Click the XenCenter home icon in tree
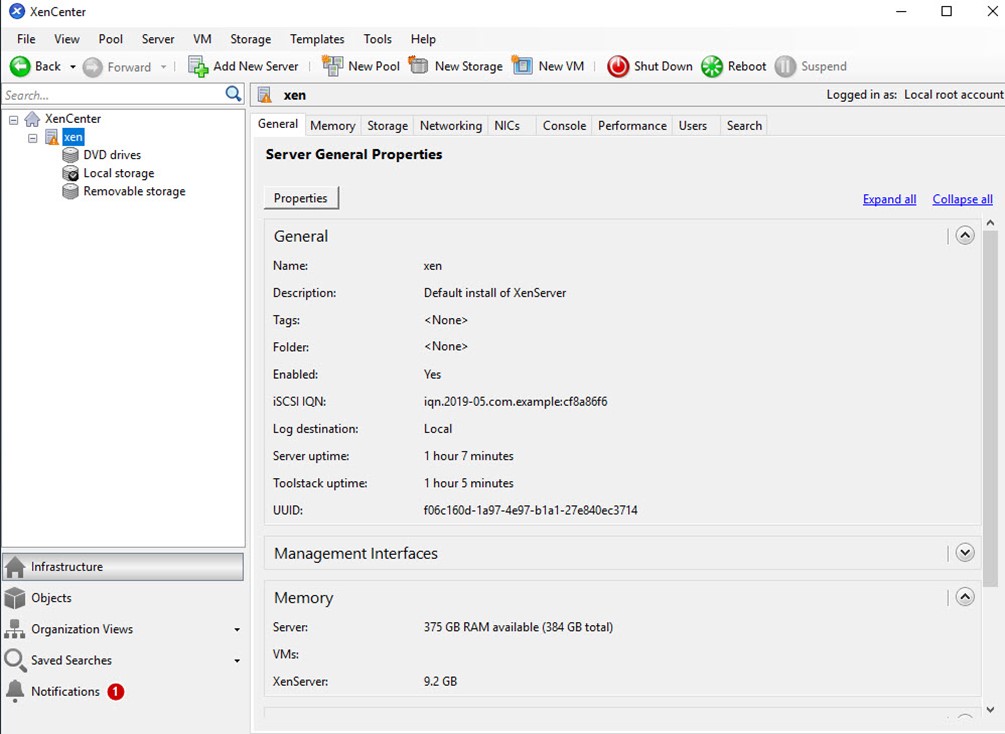Viewport: 1005px width, 734px height. click(32, 119)
